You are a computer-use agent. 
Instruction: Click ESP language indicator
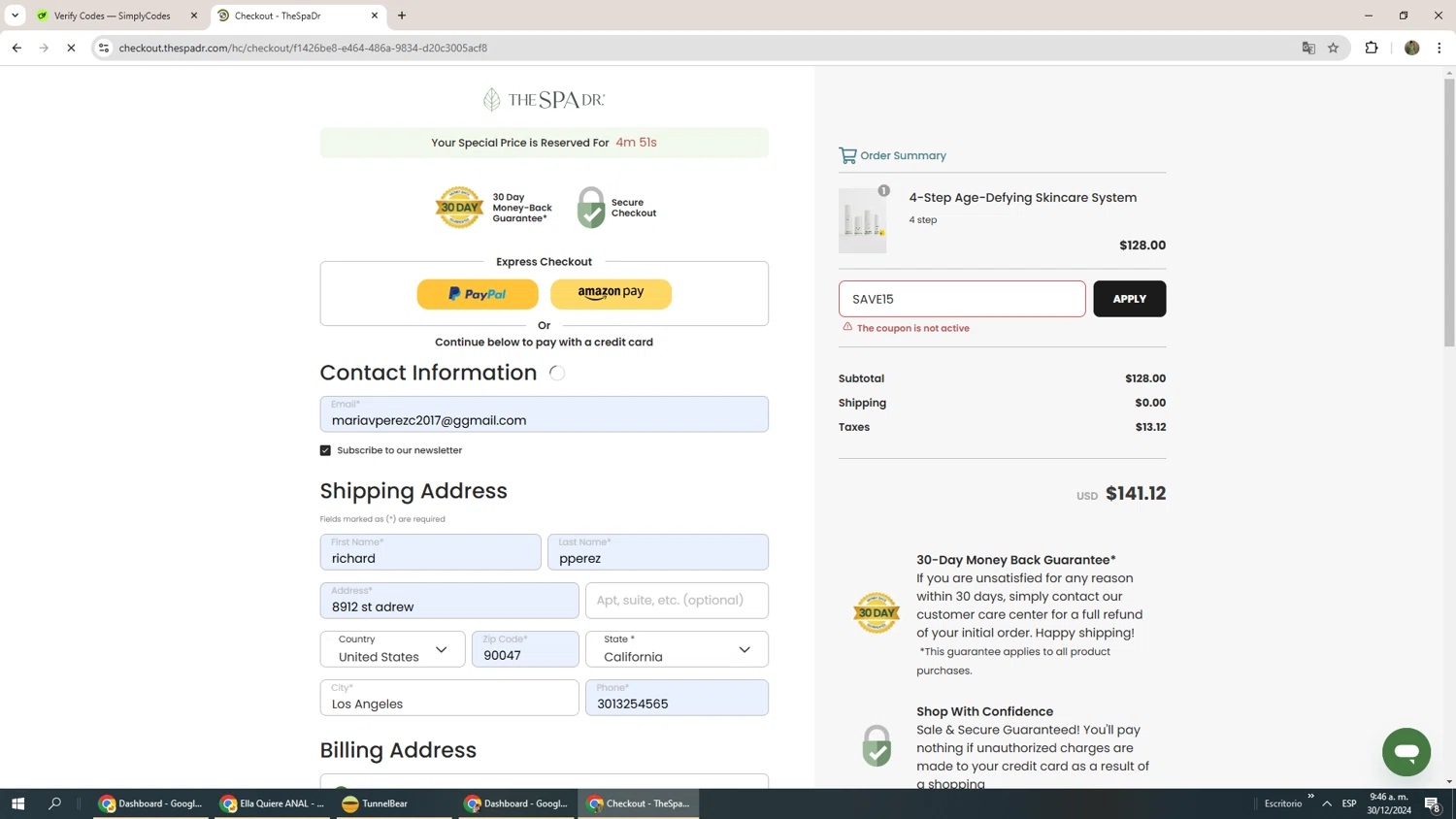[1349, 803]
